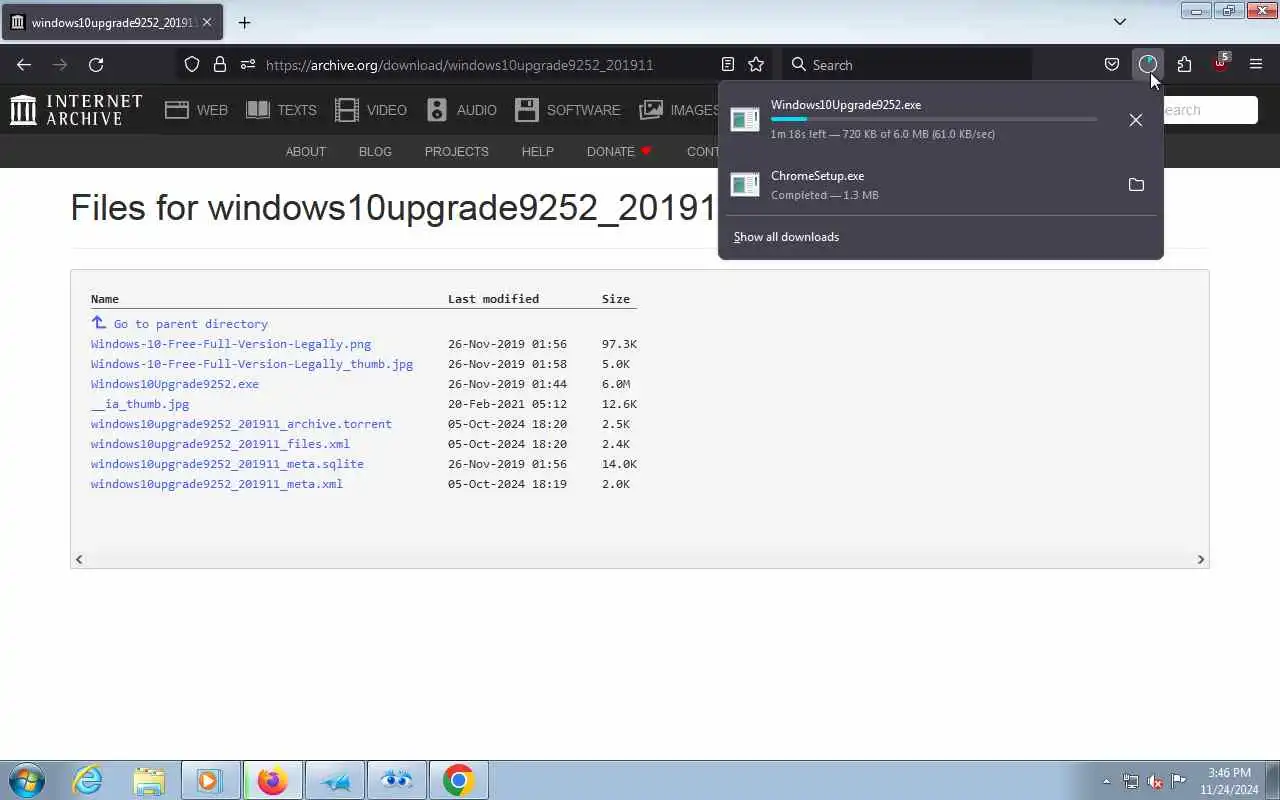Click the file listing scroll left arrow
The height and width of the screenshot is (800, 1280).
tap(79, 559)
